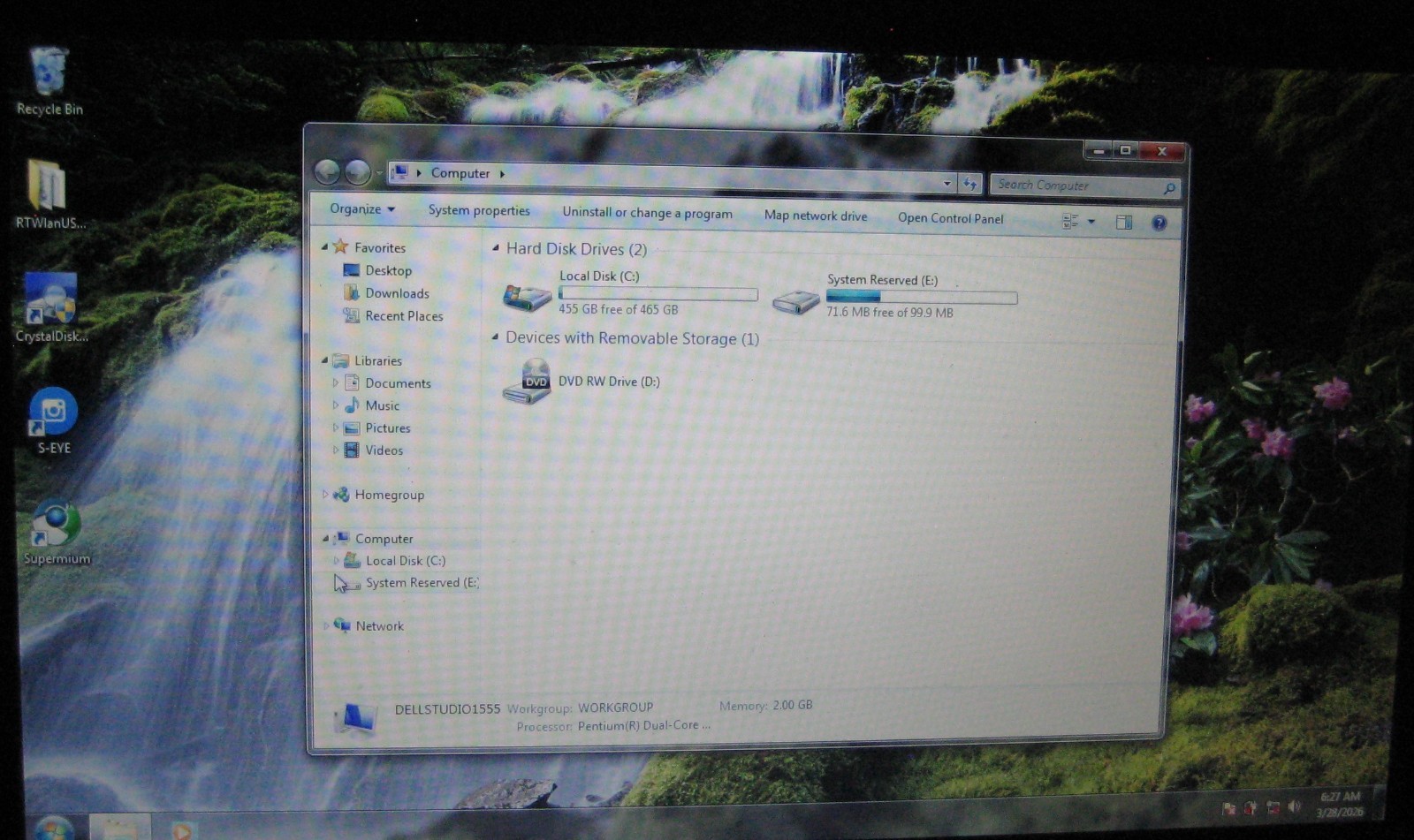The width and height of the screenshot is (1414, 840).
Task: Expand the Documents library node
Action: 336,382
